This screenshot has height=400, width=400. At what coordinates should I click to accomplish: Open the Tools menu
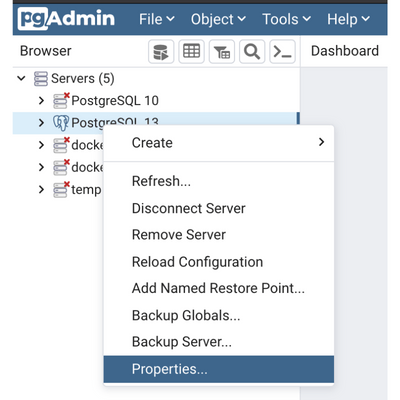click(286, 19)
